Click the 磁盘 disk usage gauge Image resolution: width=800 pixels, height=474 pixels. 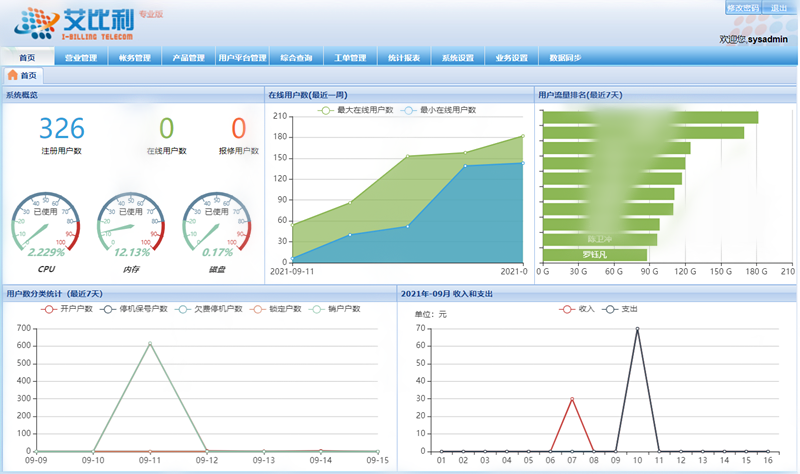(x=217, y=224)
